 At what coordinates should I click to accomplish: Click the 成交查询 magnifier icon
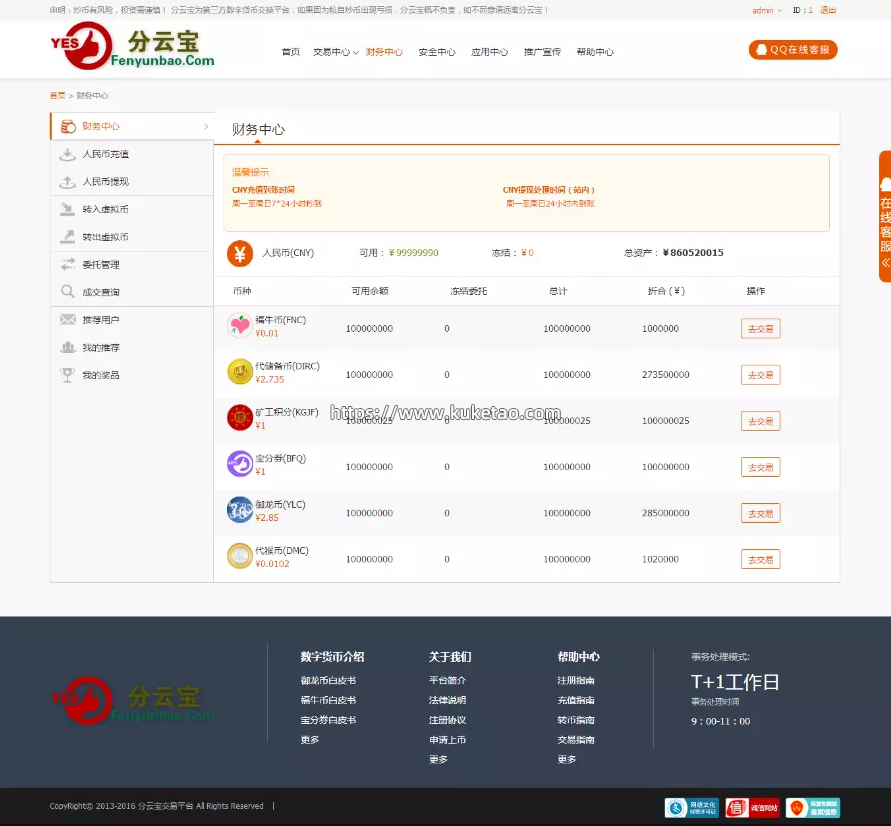(x=68, y=292)
